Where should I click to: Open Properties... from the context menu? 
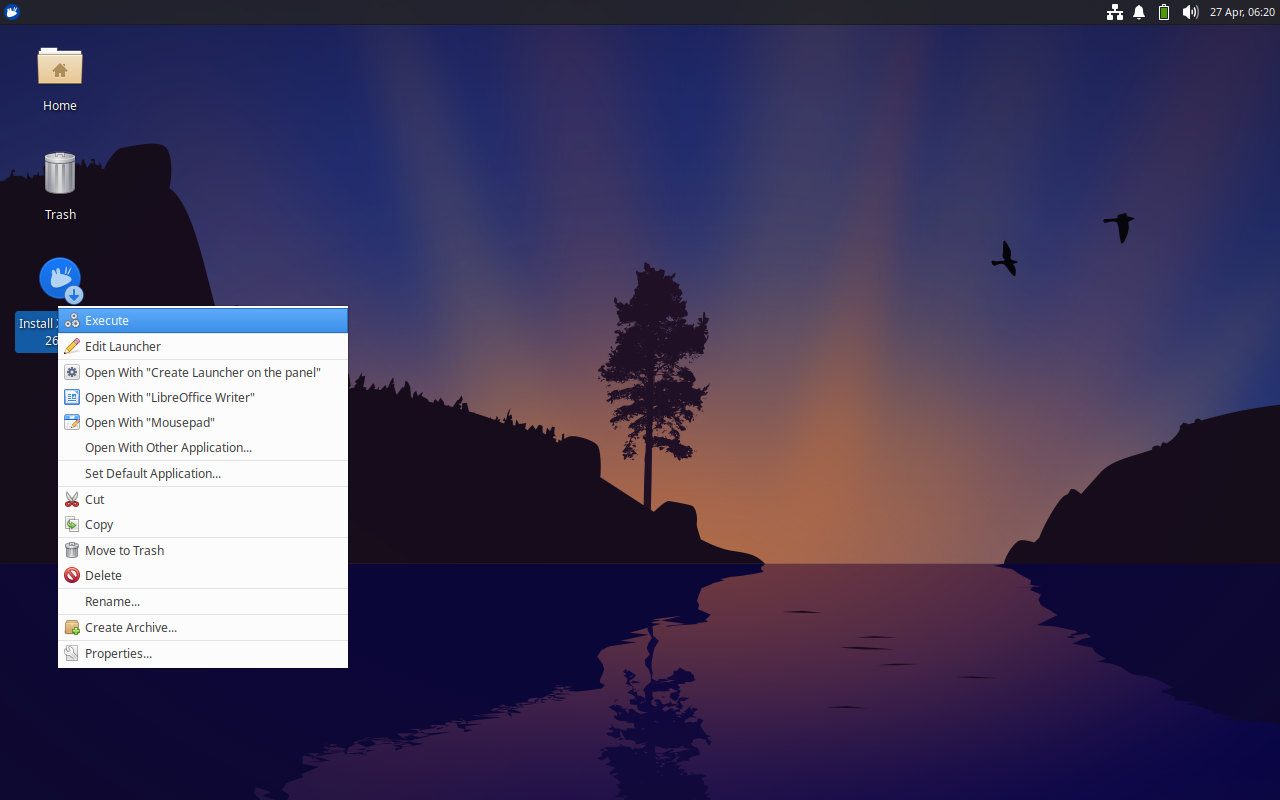203,653
